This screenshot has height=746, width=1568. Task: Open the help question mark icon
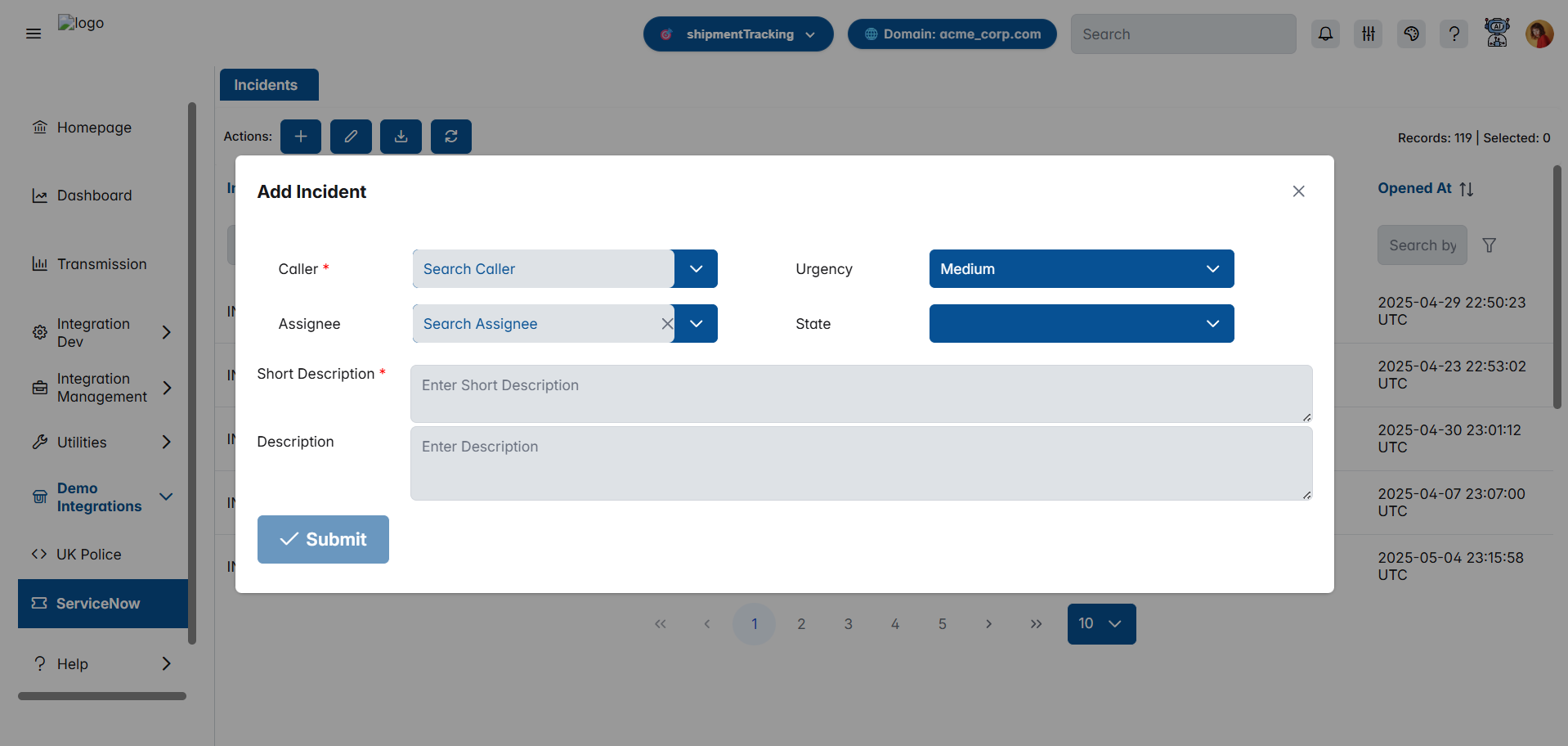[x=1454, y=34]
